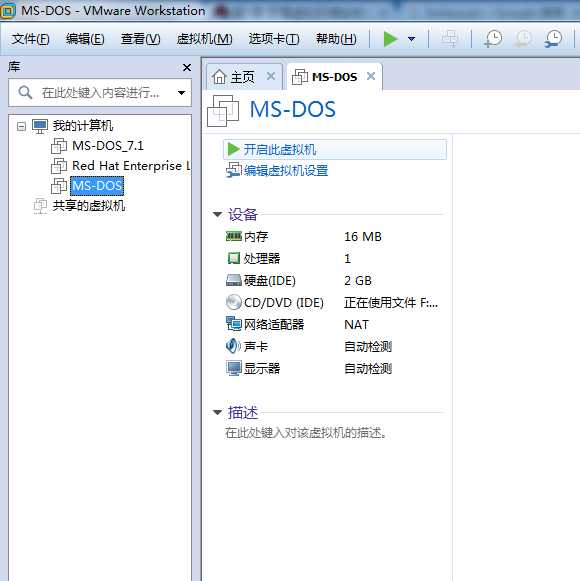
Task: Click the take snapshot toolbar icon
Action: 493,39
